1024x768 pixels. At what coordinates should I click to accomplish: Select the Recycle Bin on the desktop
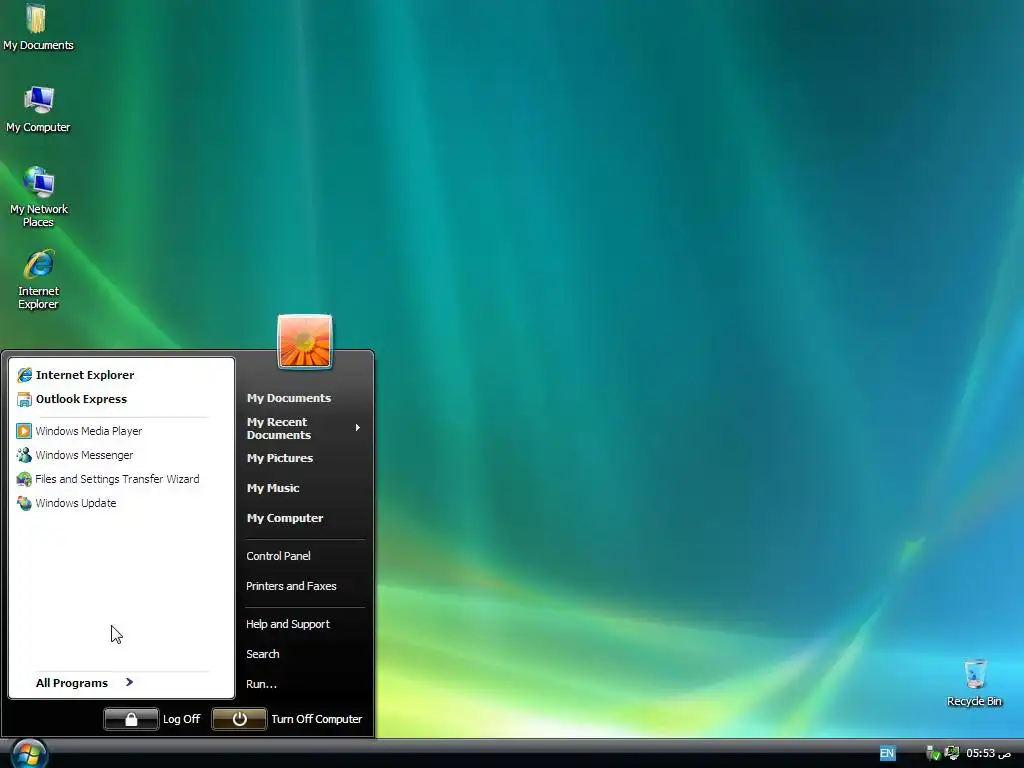point(974,683)
